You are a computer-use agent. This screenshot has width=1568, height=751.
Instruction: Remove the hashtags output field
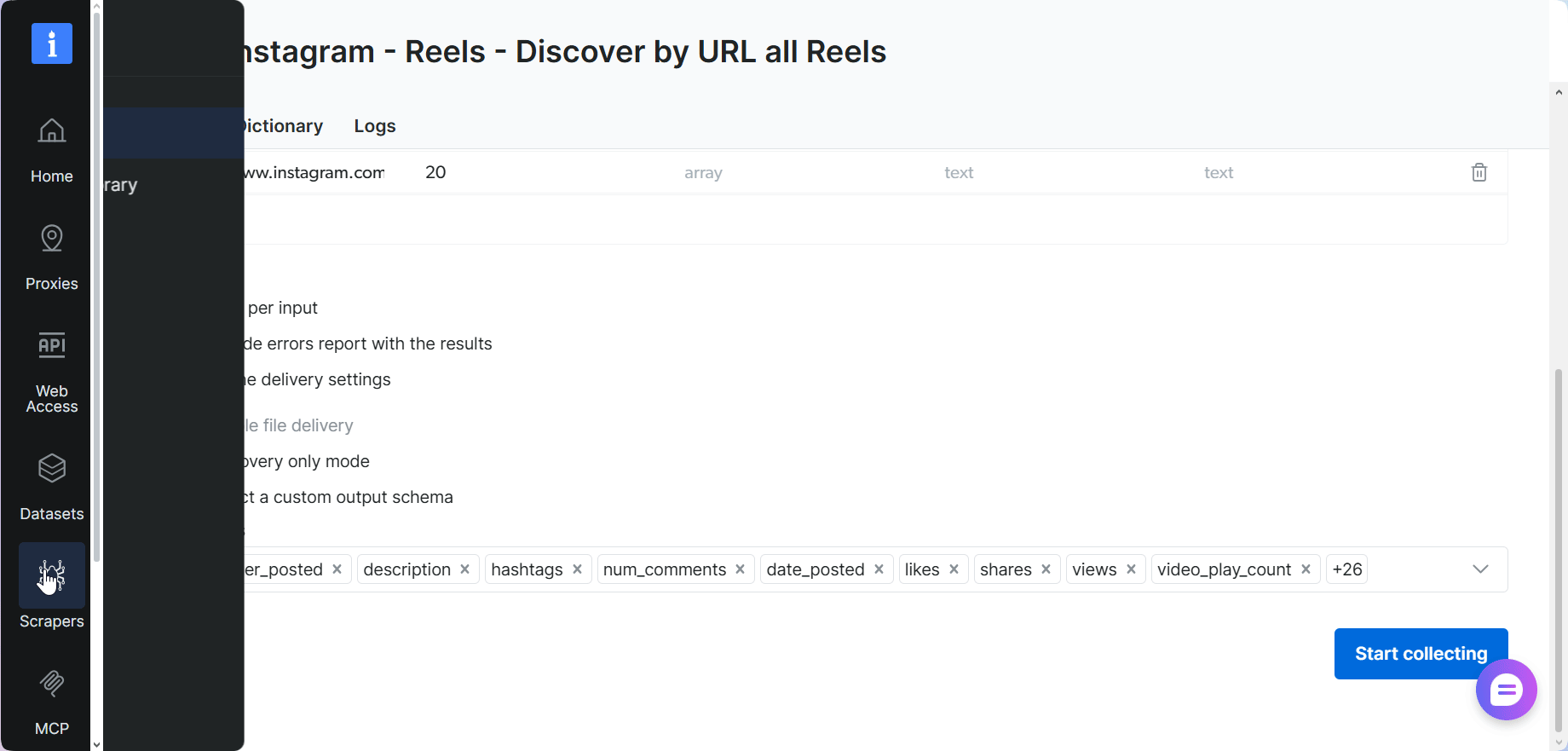(x=577, y=569)
